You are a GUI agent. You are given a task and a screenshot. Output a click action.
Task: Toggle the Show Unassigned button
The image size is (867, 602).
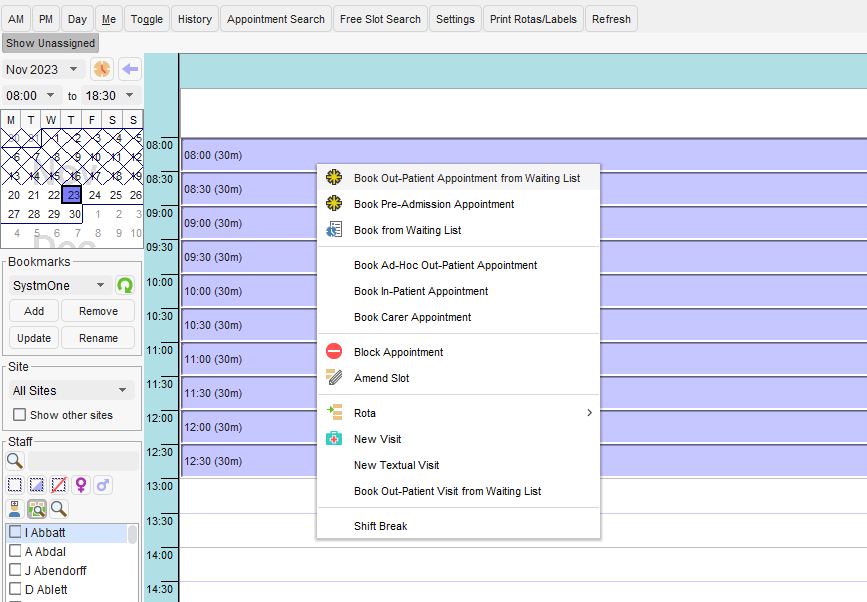[50, 43]
